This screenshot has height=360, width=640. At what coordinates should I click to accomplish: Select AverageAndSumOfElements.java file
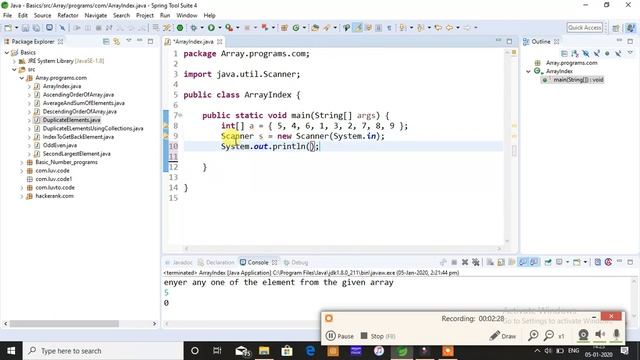(83, 103)
